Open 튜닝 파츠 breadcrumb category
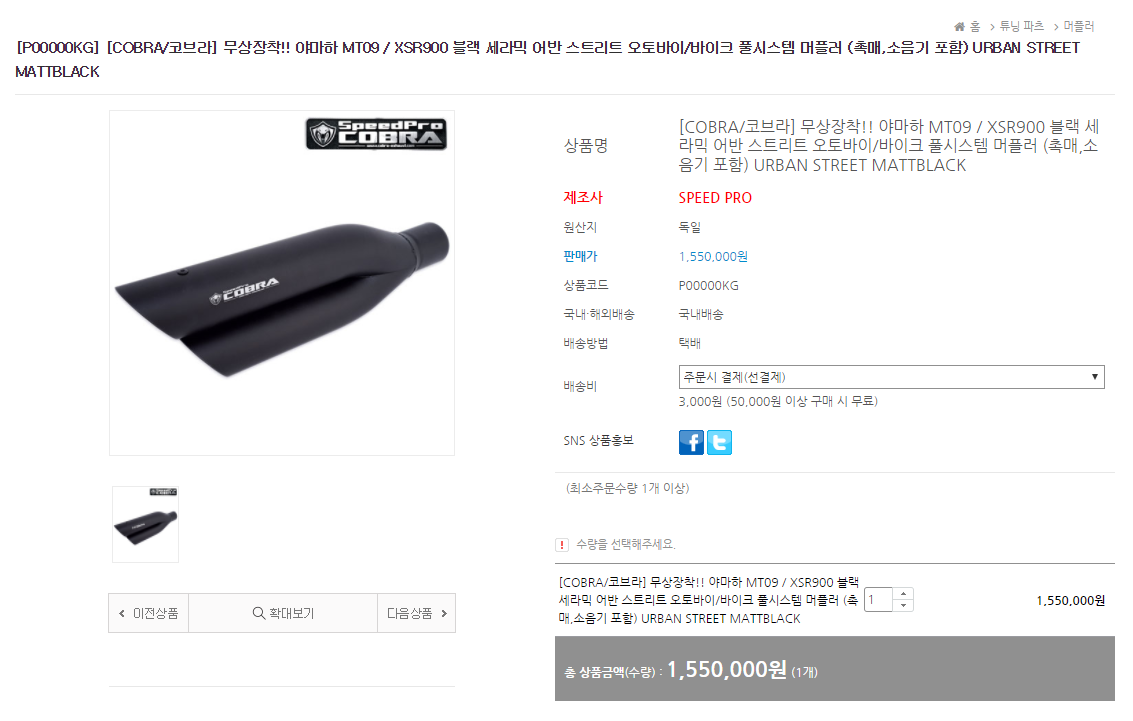 point(1021,26)
